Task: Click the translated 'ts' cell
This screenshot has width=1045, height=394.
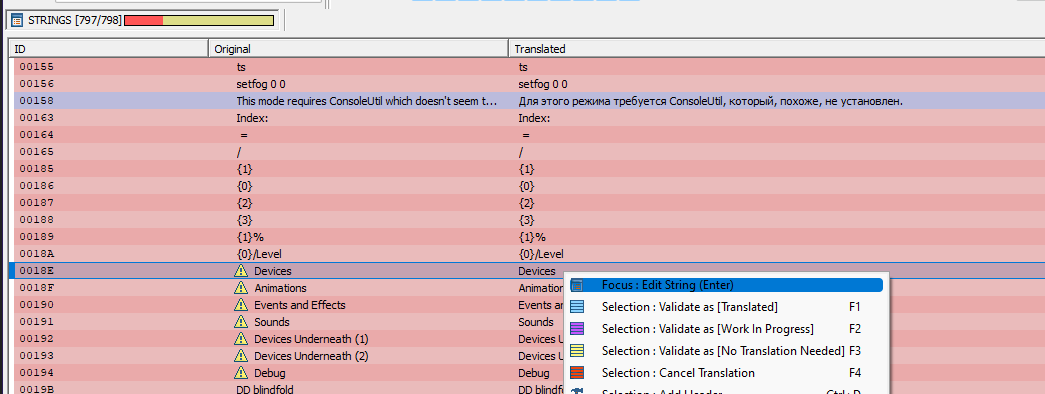Action: coord(523,67)
